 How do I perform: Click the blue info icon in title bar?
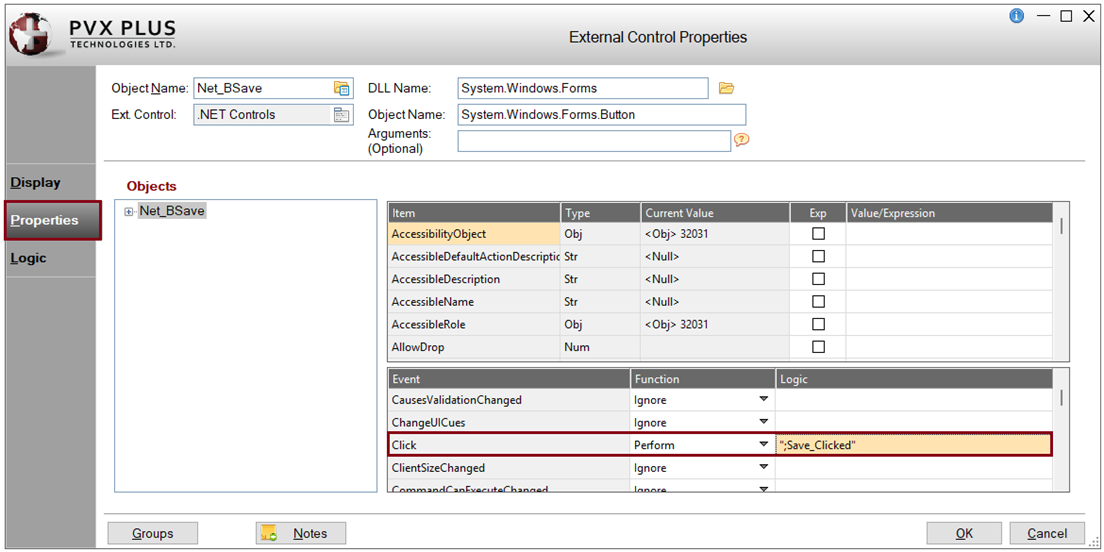point(1017,16)
